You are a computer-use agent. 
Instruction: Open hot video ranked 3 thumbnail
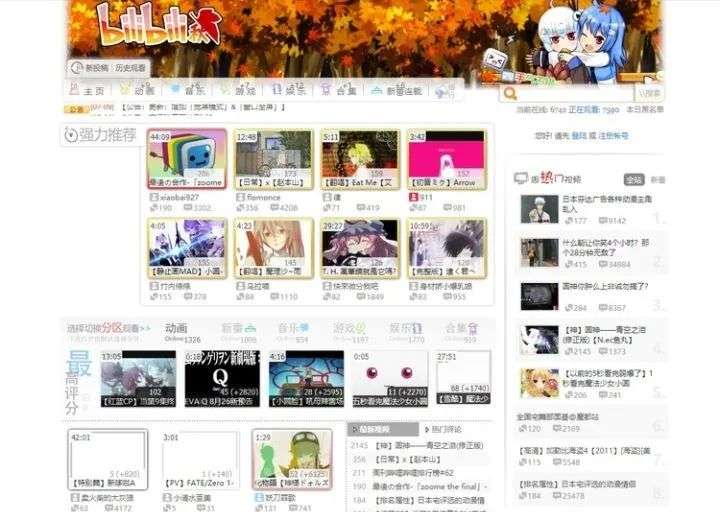coord(539,296)
